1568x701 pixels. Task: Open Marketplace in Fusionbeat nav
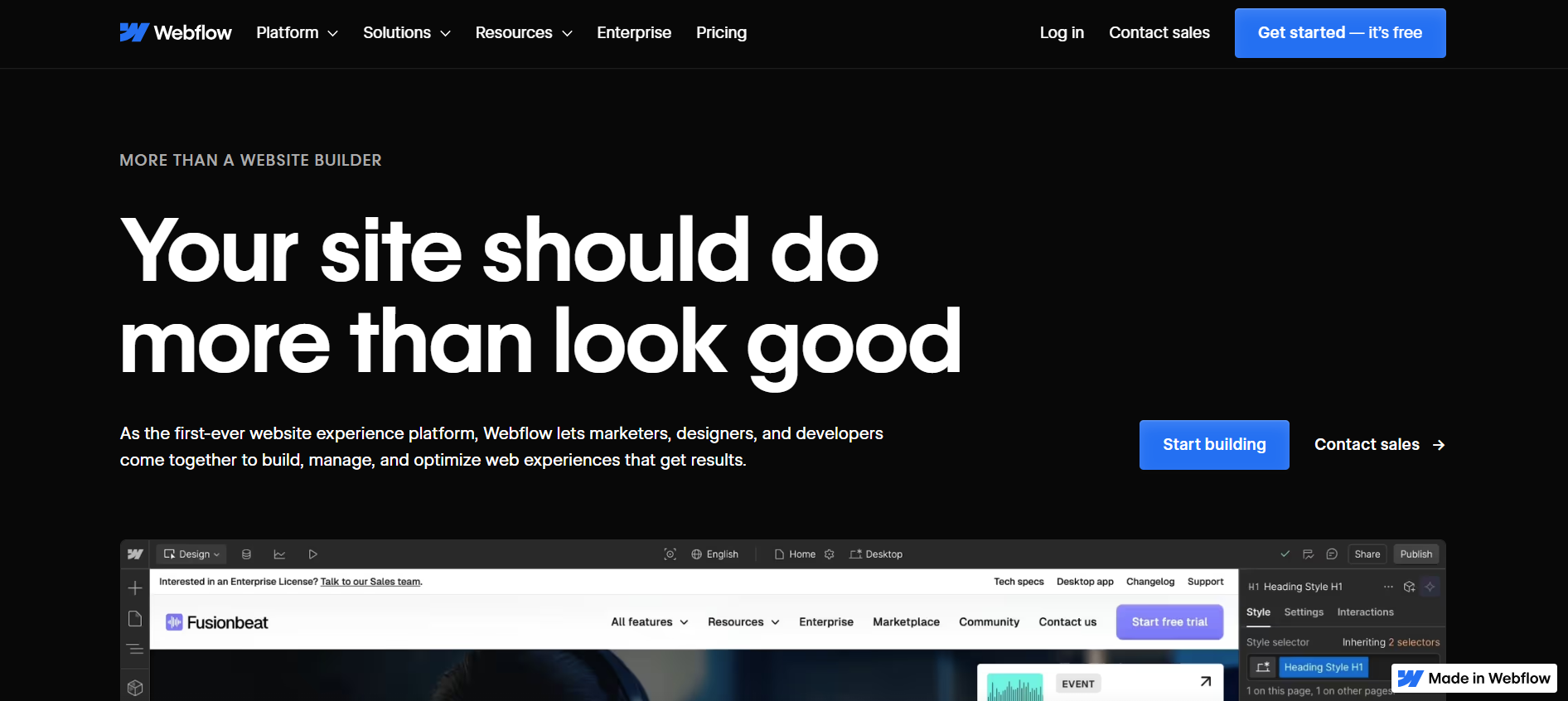pyautogui.click(x=906, y=622)
